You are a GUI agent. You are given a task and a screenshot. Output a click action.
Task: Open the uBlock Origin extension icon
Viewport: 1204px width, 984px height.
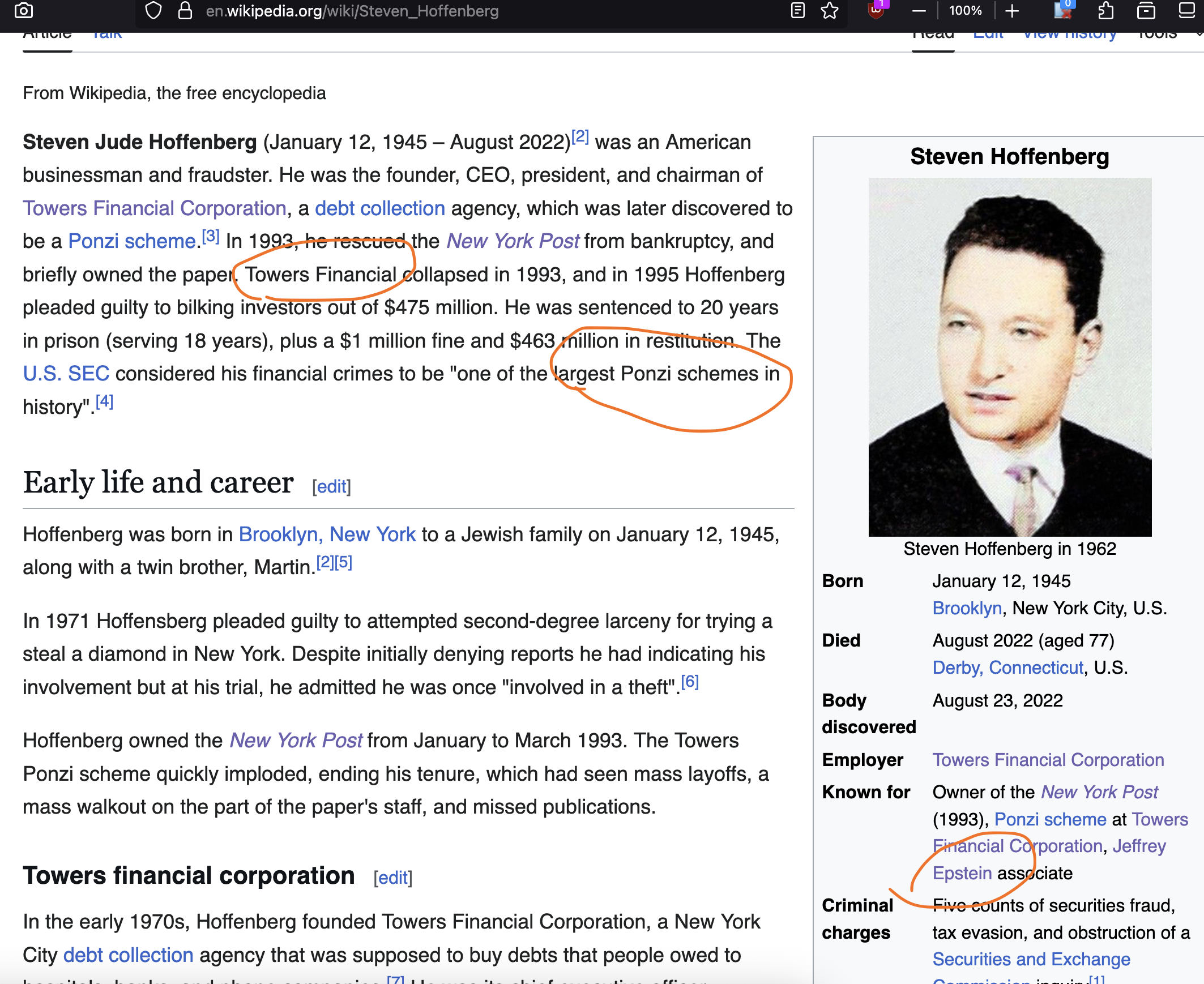[876, 10]
